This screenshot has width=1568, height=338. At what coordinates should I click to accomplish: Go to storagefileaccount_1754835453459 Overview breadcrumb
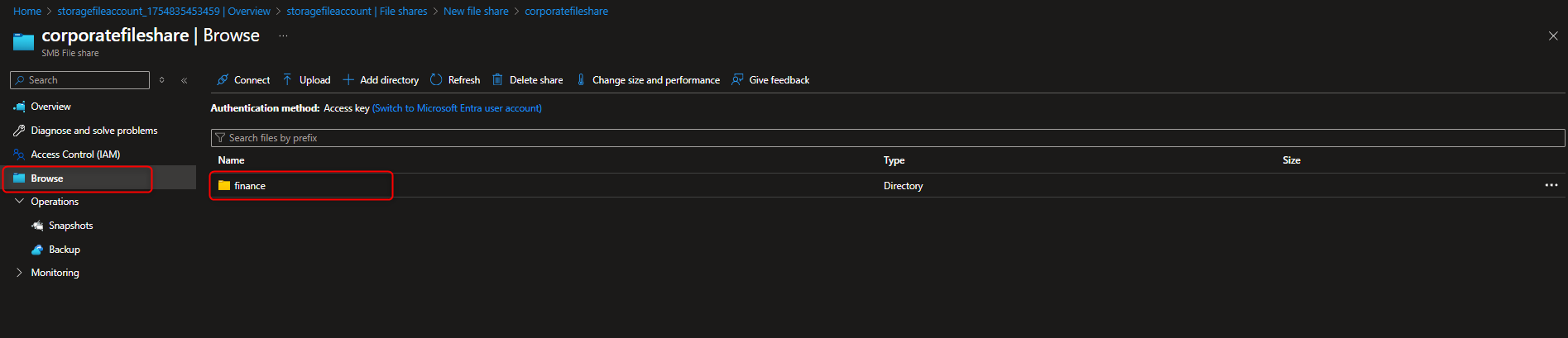[164, 11]
